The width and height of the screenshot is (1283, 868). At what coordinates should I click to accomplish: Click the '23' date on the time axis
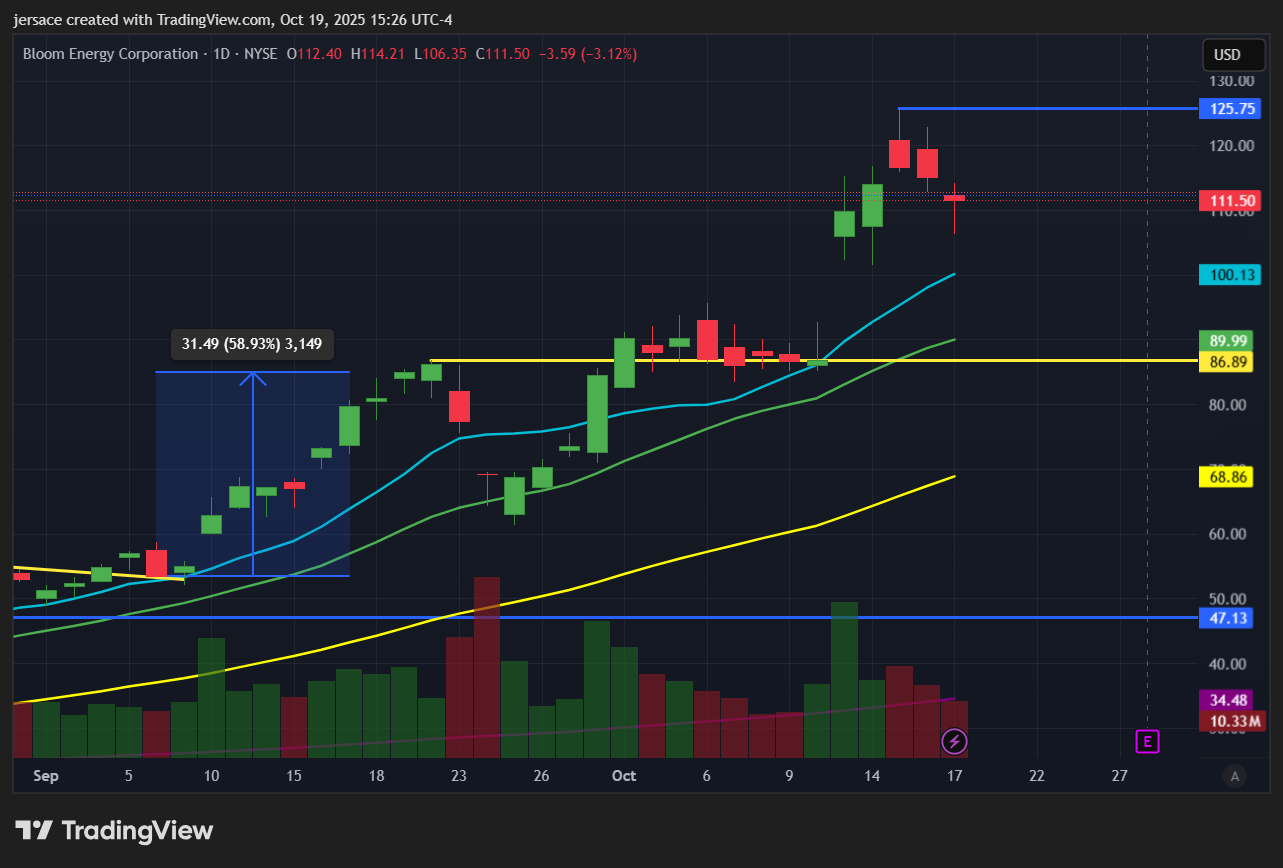tap(459, 775)
